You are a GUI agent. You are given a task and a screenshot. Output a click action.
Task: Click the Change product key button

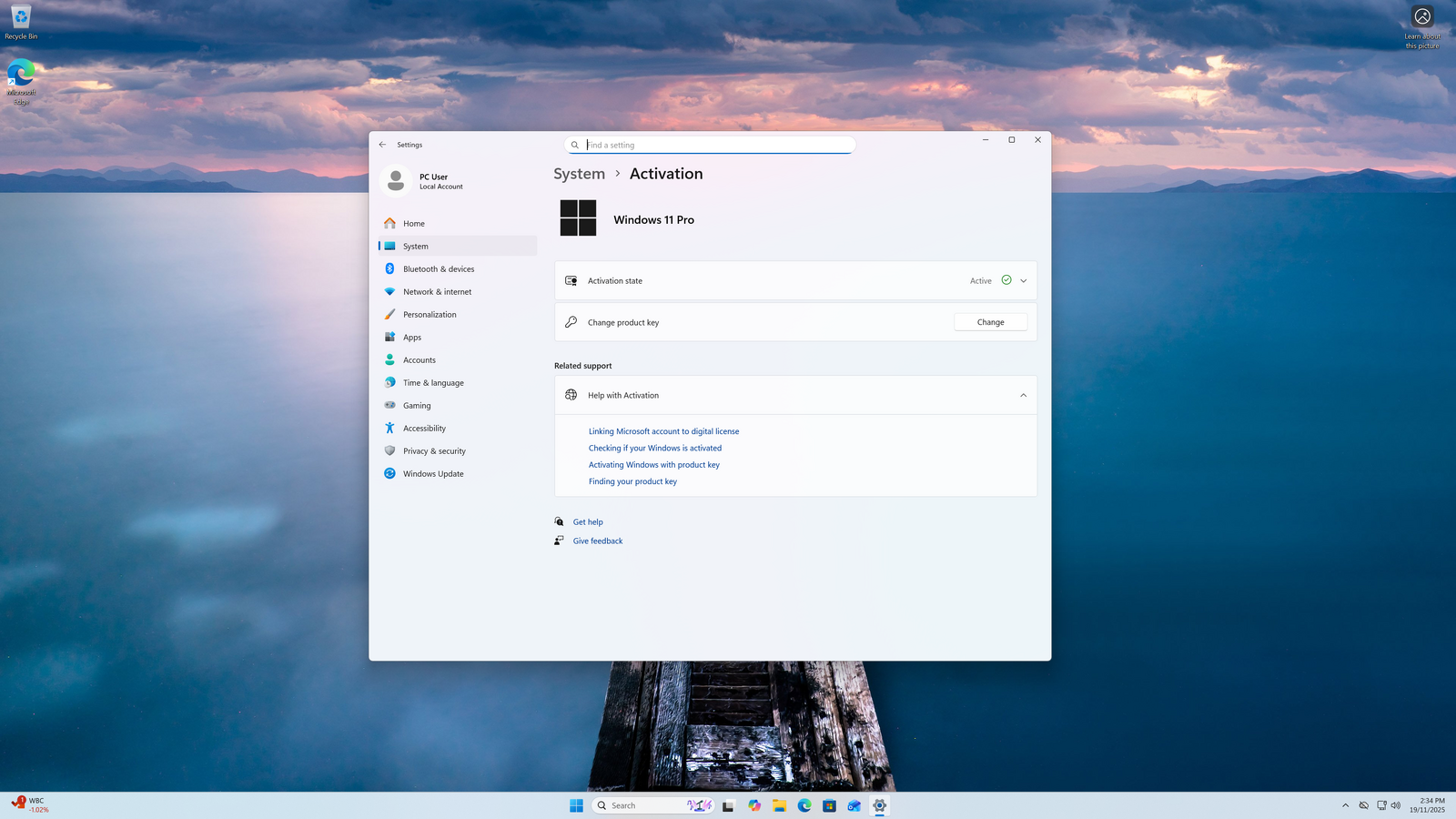tap(990, 322)
